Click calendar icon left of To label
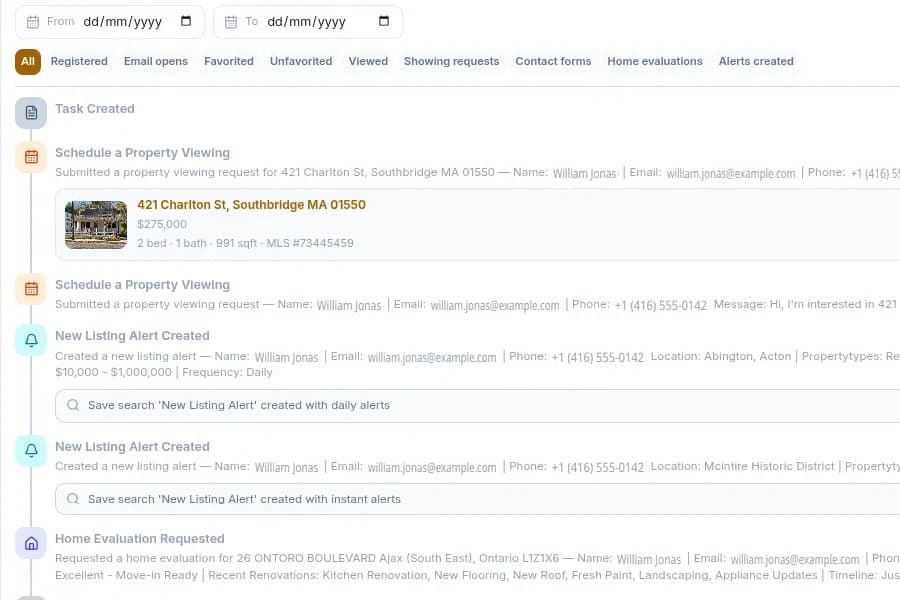Image resolution: width=900 pixels, height=600 pixels. point(231,22)
